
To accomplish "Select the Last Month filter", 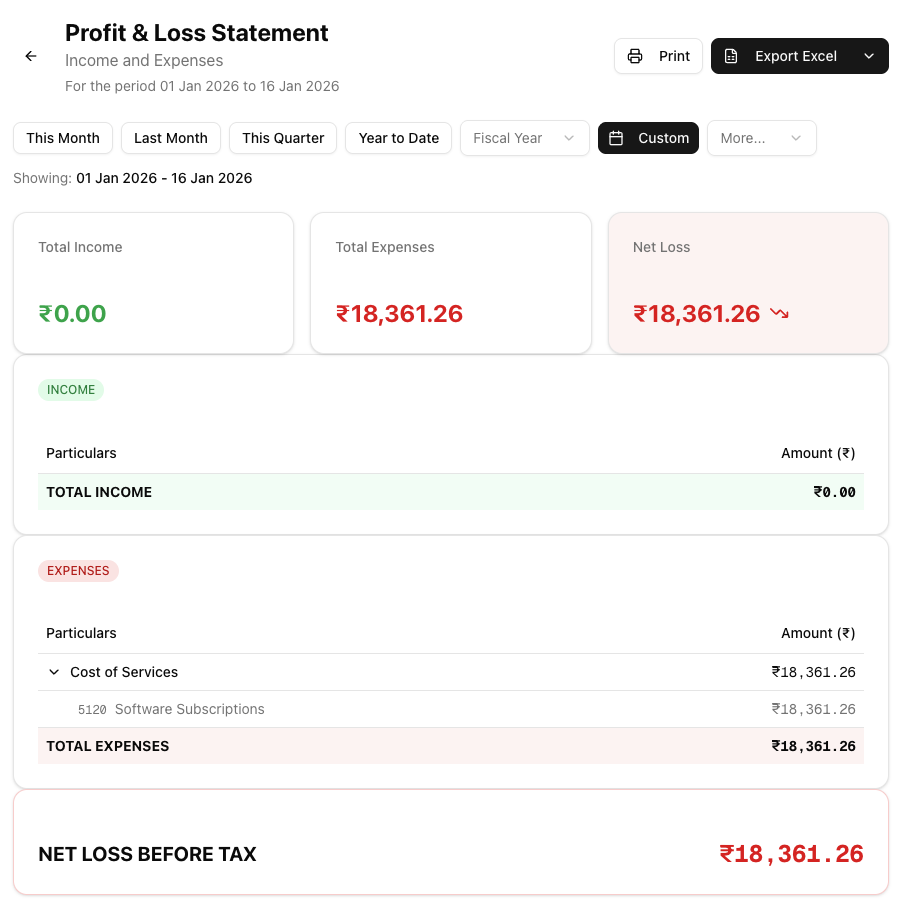I will (171, 138).
